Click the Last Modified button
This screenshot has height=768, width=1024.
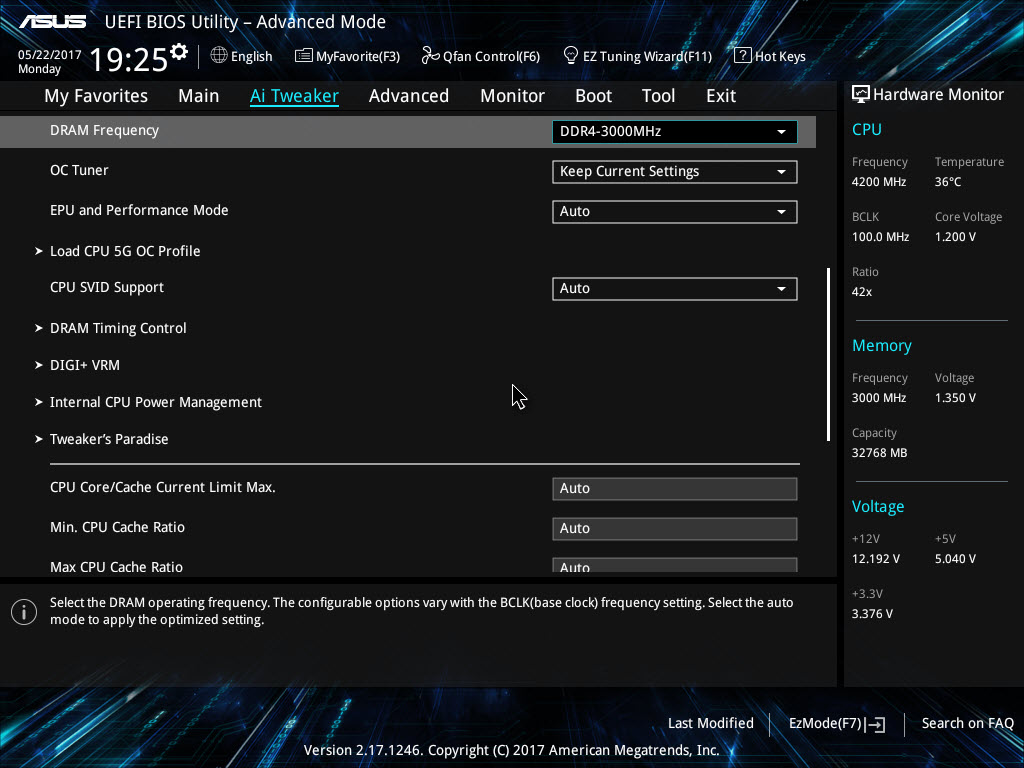[x=711, y=723]
